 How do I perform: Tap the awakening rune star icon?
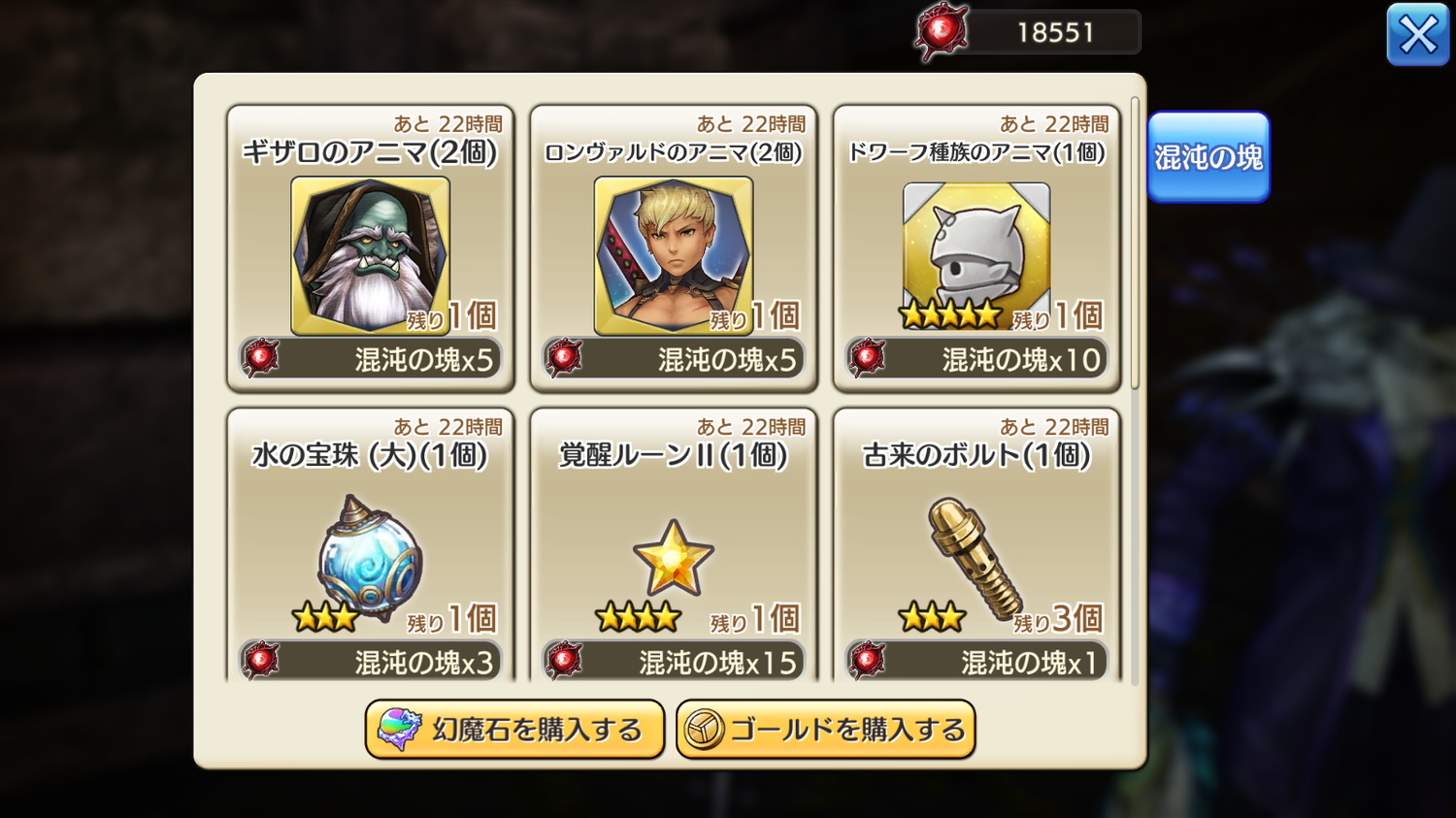click(x=673, y=557)
